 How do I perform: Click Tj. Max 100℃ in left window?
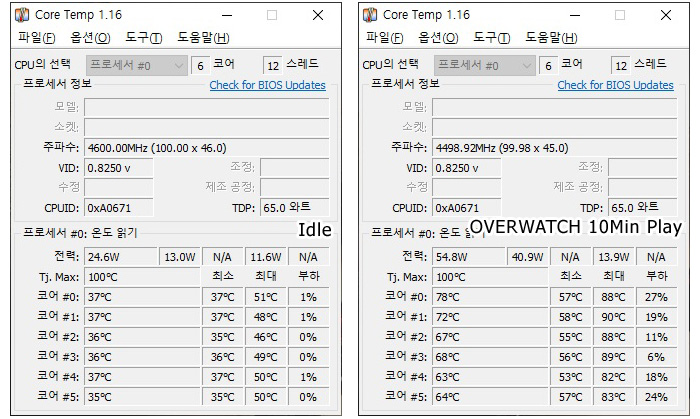pyautogui.click(x=142, y=277)
